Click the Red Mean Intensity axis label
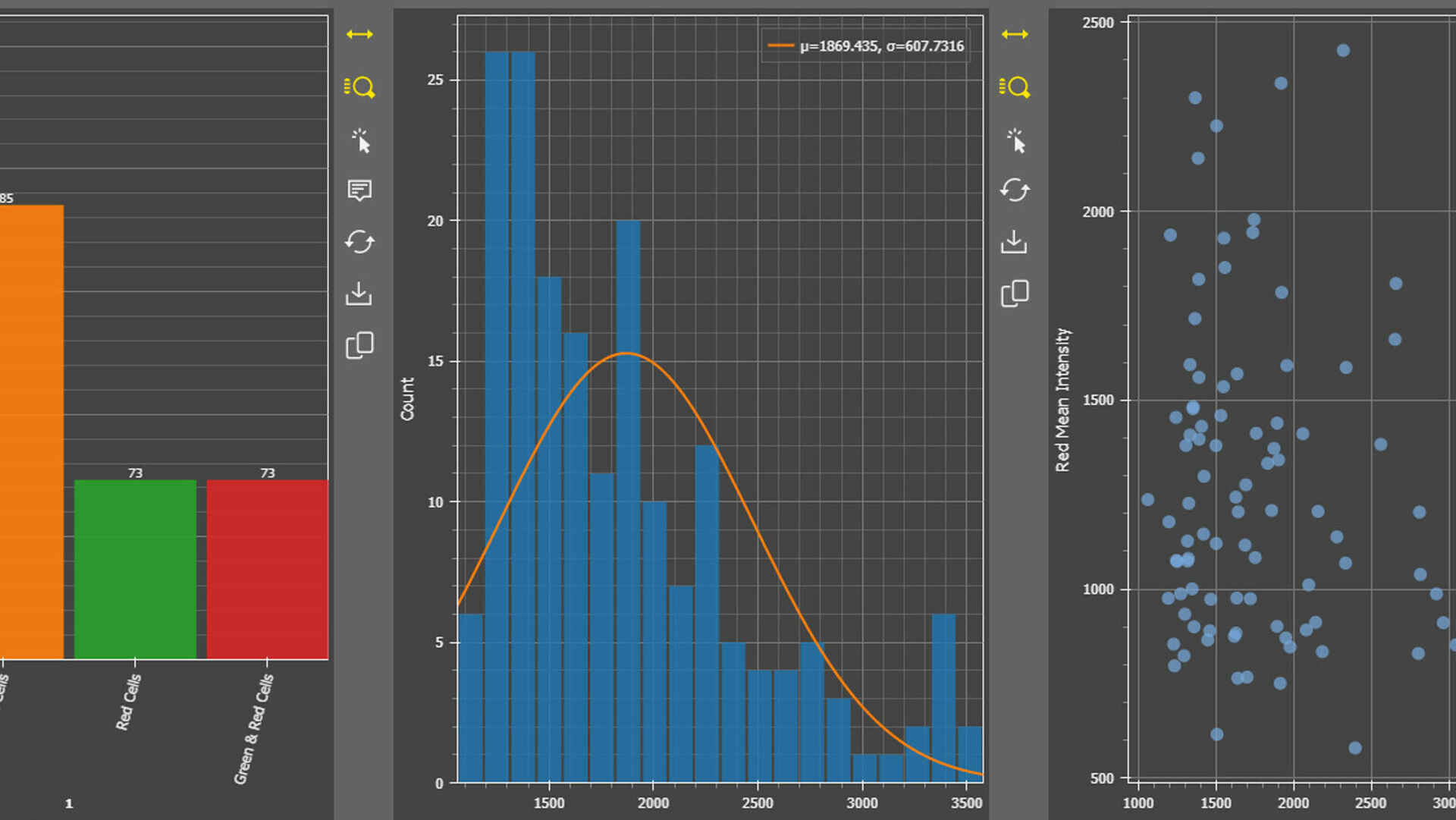Image resolution: width=1456 pixels, height=820 pixels. [1062, 400]
